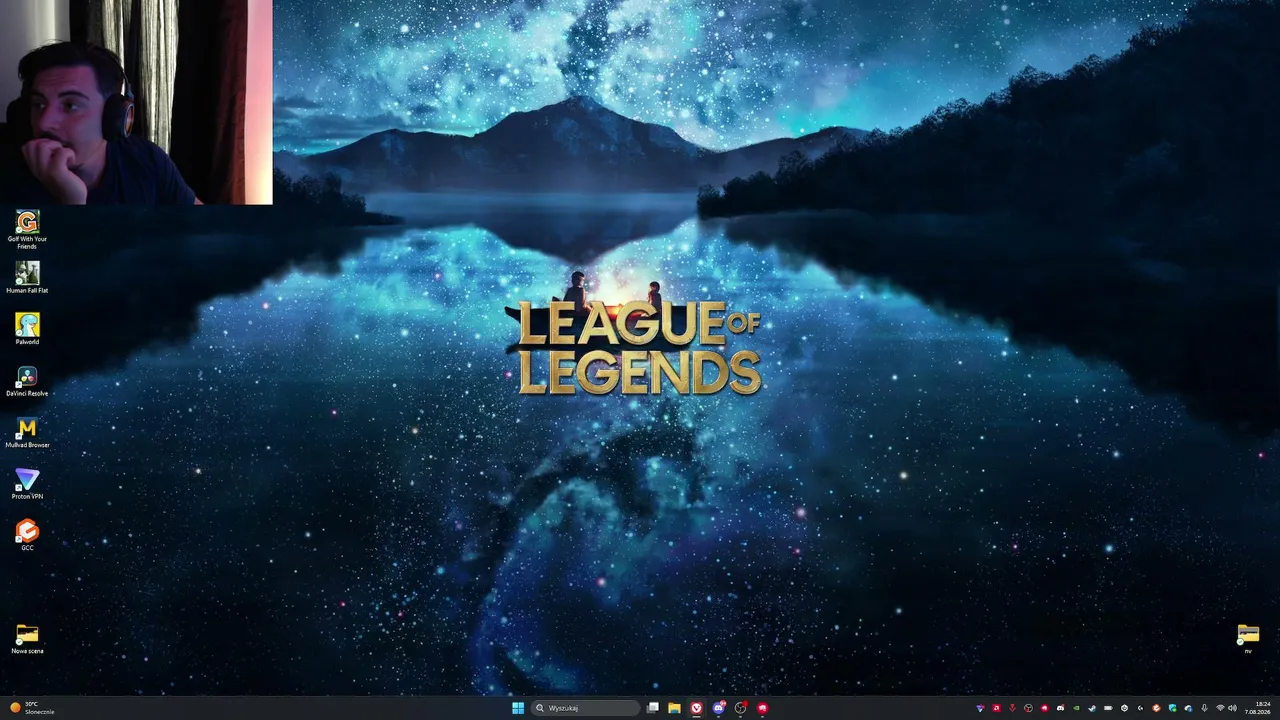
Task: Open the Windows Security tray icon
Action: (1173, 708)
